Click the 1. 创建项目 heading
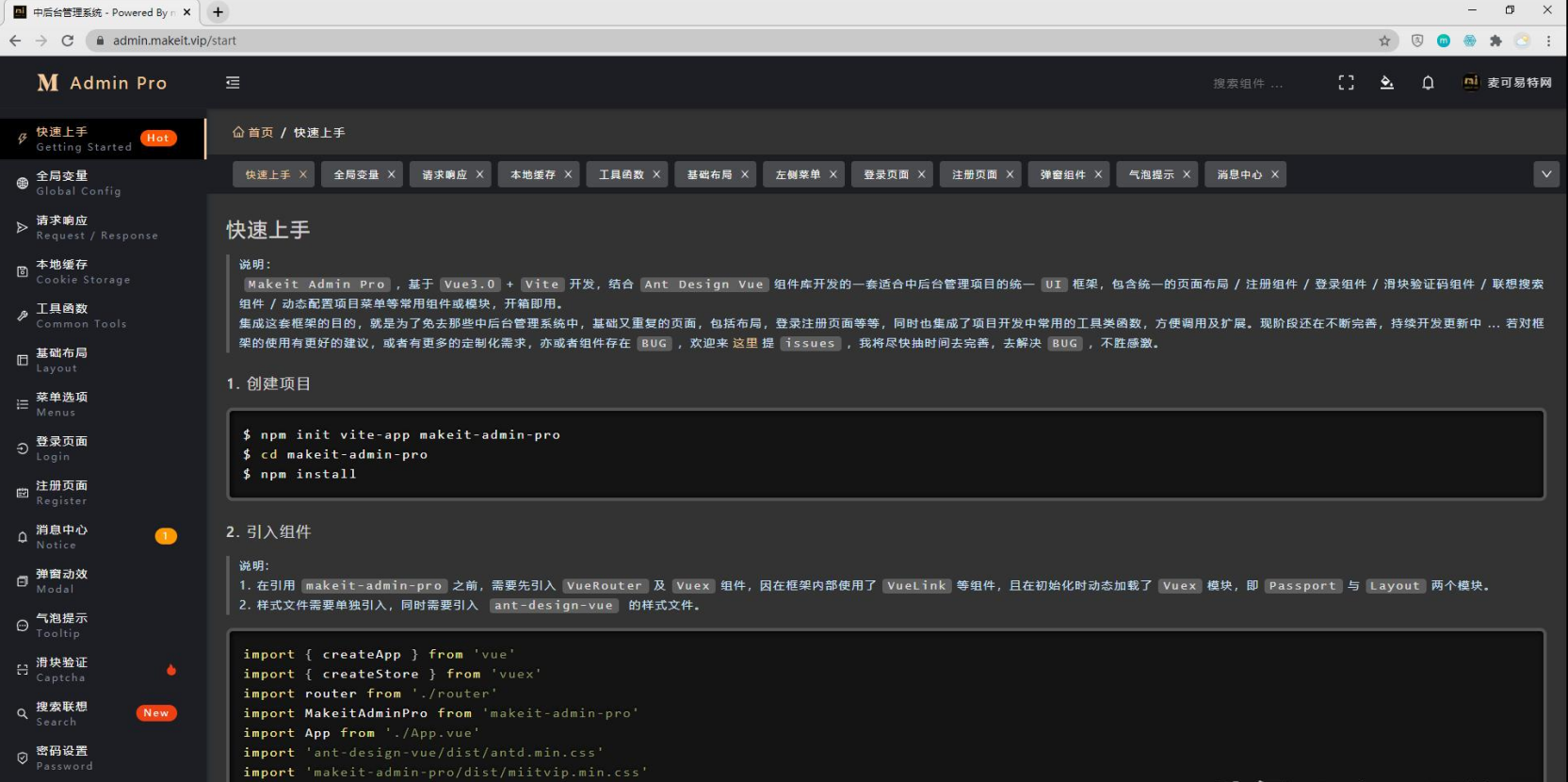1568x782 pixels. coord(268,383)
